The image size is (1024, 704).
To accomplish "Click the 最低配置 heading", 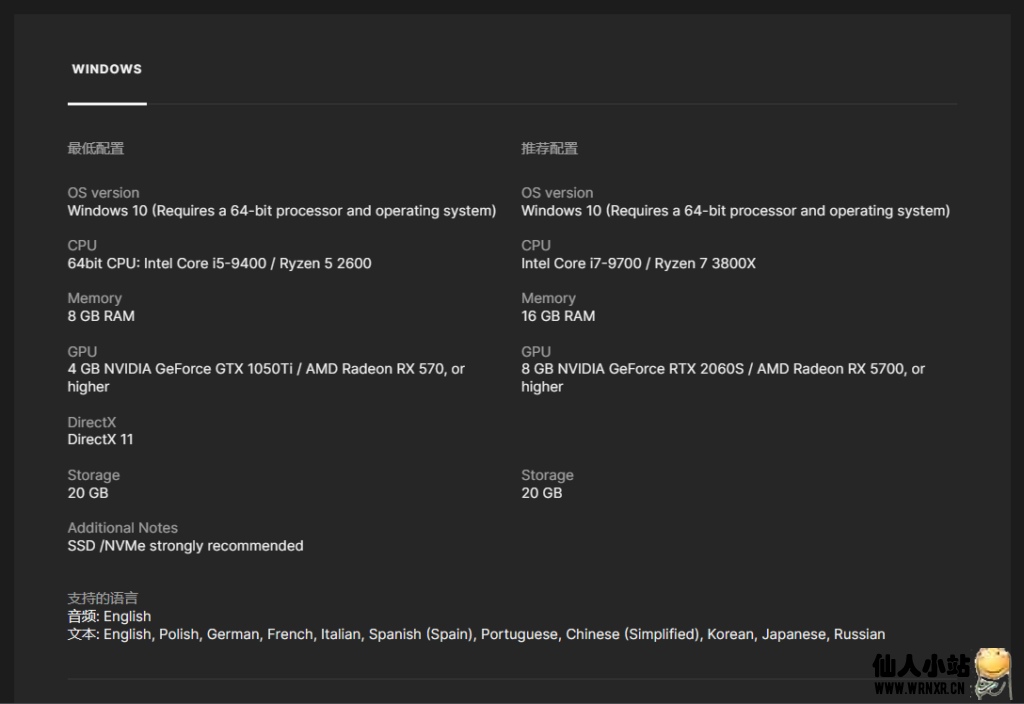I will click(96, 149).
